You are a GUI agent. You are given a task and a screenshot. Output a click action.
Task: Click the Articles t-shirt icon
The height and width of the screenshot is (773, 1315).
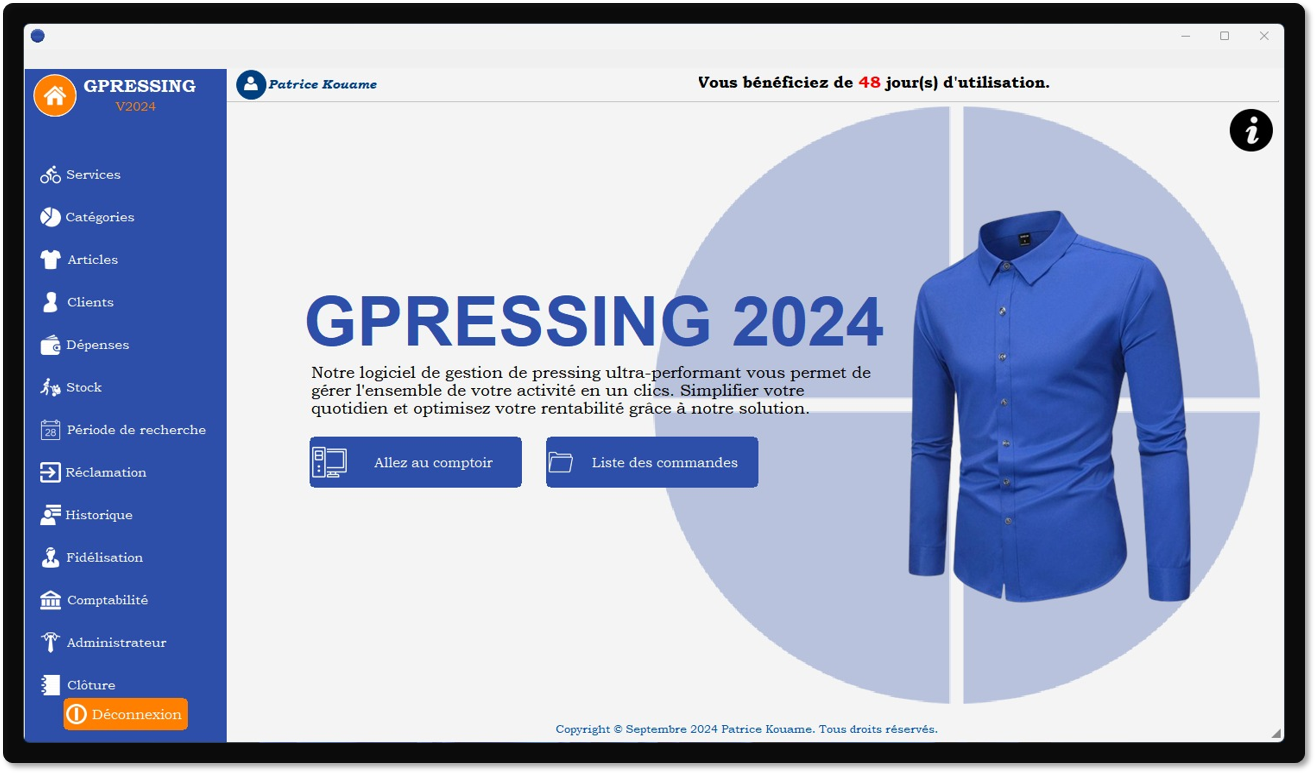50,260
